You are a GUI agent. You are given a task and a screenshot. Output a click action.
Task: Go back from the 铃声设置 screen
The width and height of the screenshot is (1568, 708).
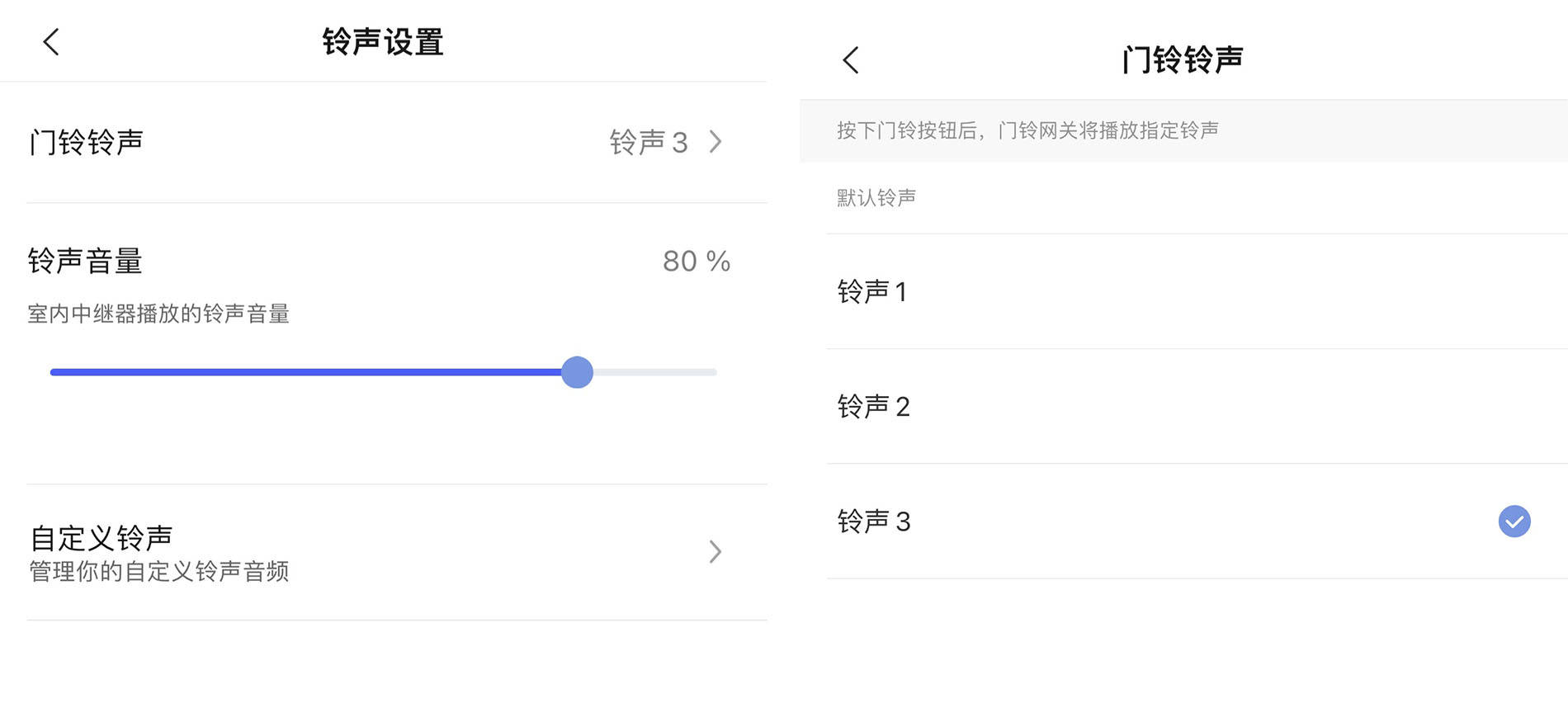(51, 42)
